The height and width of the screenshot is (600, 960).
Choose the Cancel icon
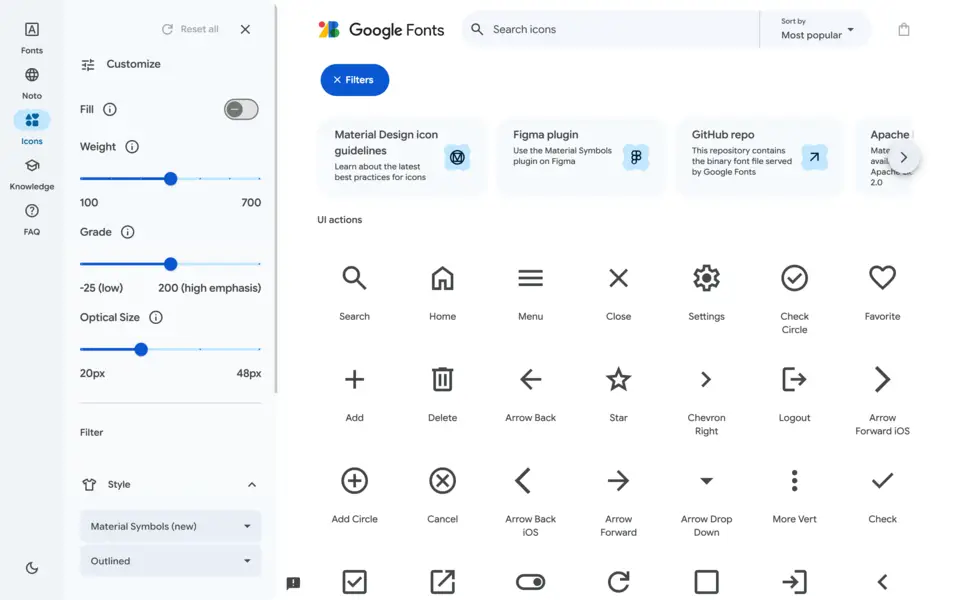(442, 481)
